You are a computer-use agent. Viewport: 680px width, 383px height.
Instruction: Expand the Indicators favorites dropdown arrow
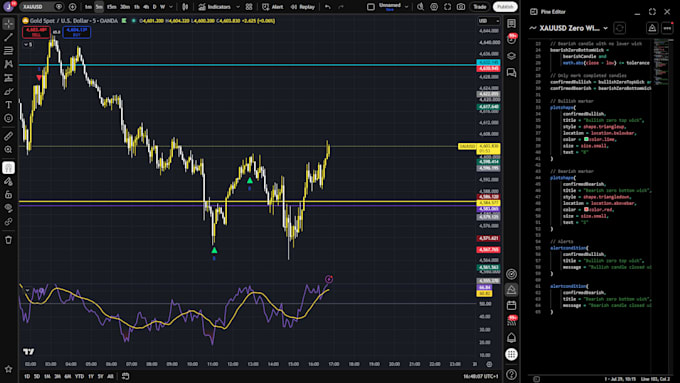pos(238,7)
